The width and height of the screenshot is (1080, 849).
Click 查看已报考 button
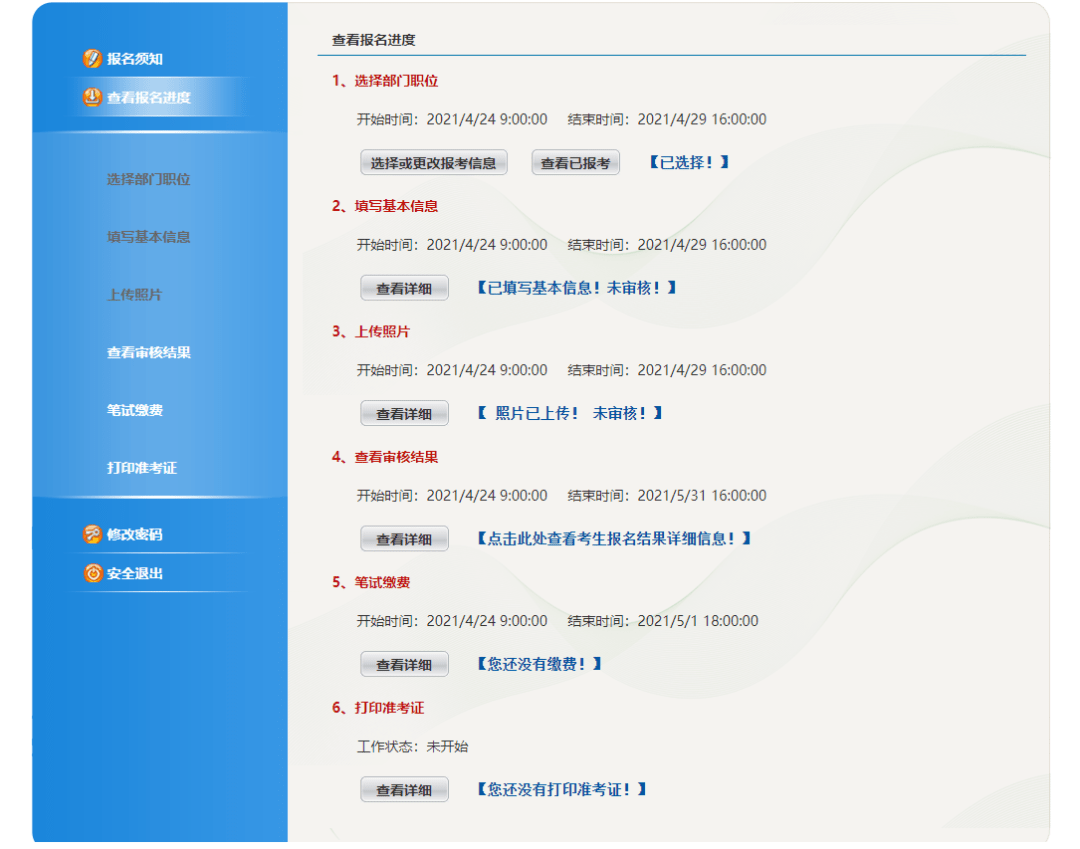click(575, 163)
